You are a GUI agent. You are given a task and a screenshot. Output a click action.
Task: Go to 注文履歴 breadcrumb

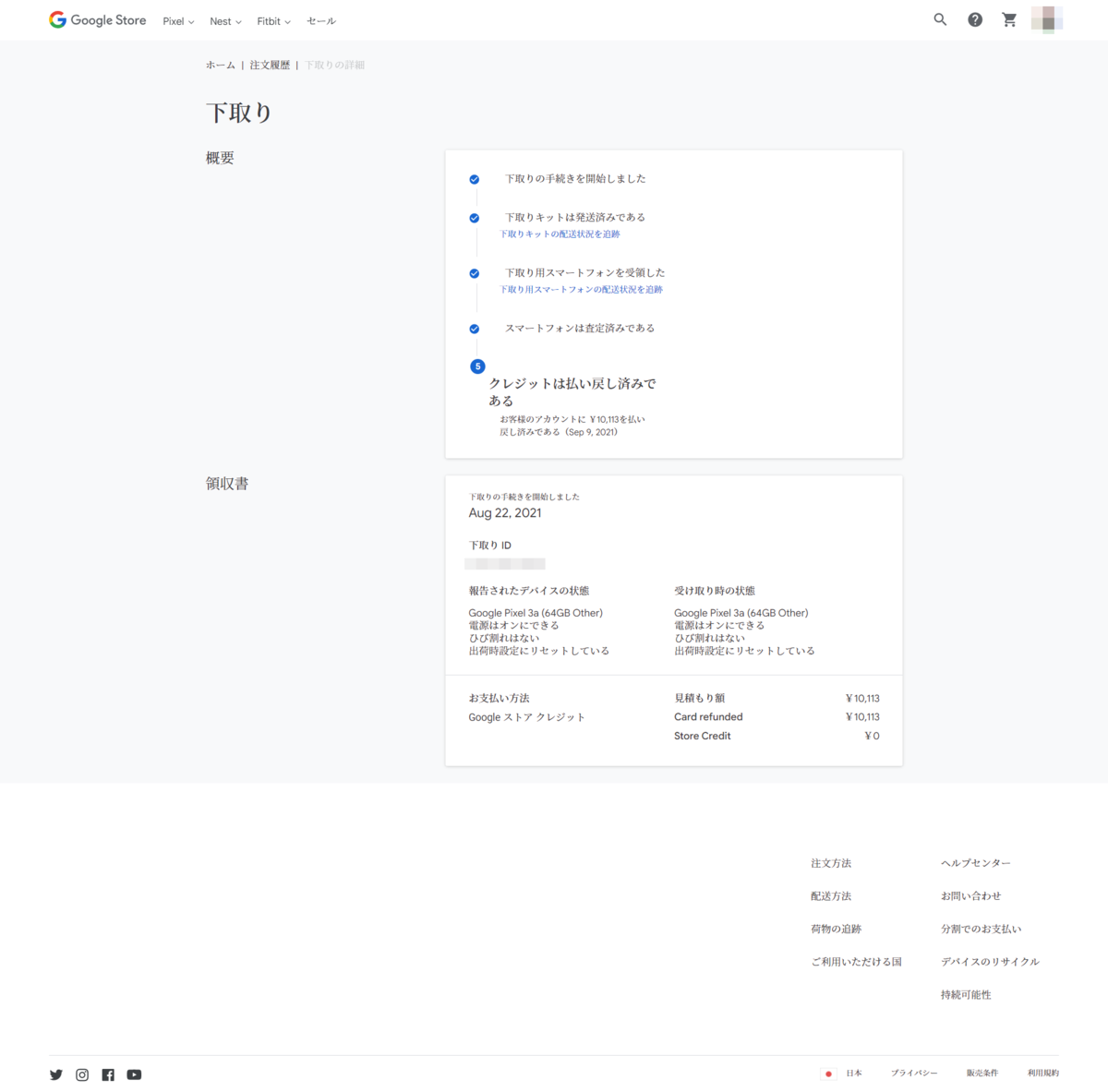(270, 65)
